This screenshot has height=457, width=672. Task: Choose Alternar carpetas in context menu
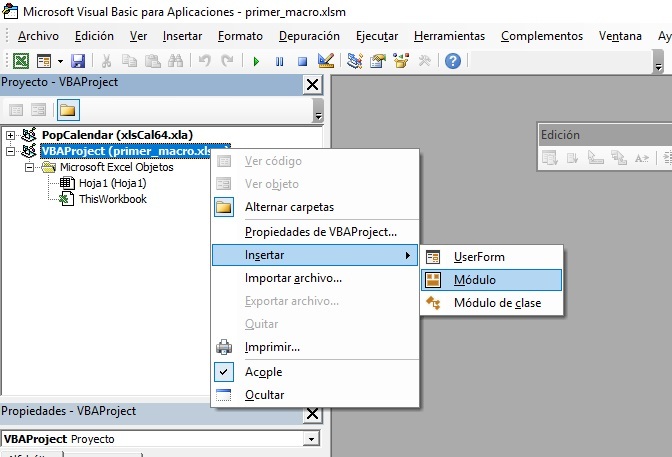click(x=315, y=207)
